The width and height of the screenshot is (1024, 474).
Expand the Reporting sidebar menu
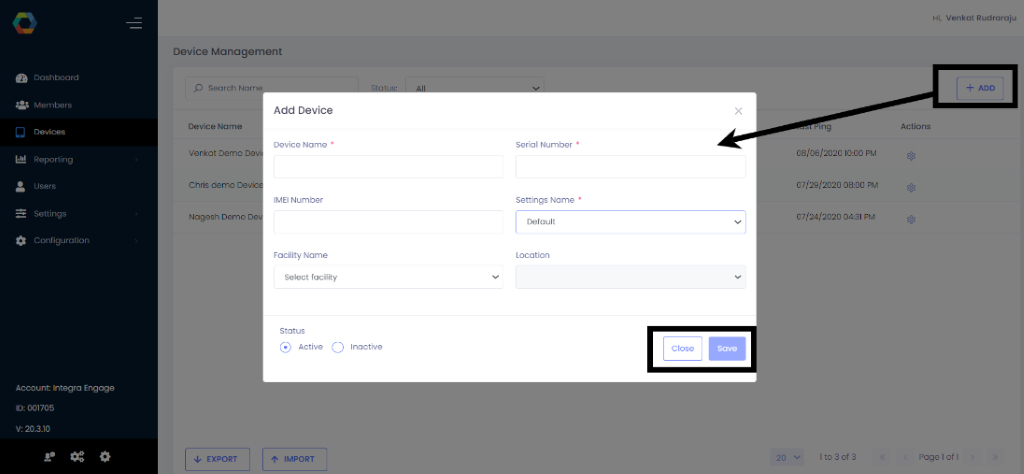pyautogui.click(x=54, y=159)
